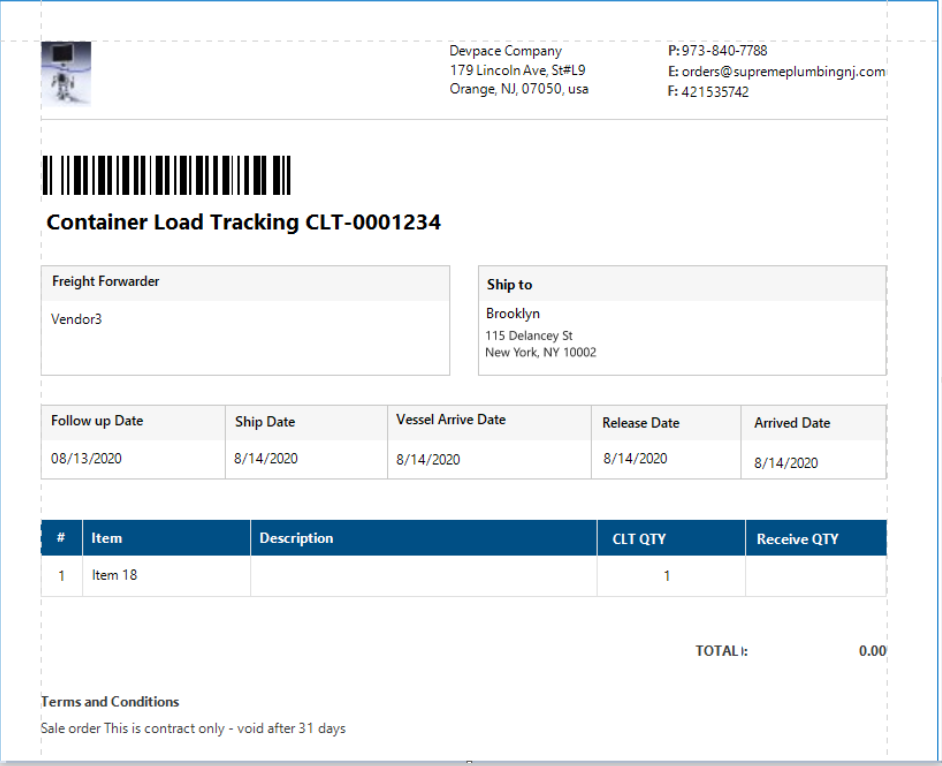942x766 pixels.
Task: Select the phone number 973-840-7788
Action: click(724, 51)
